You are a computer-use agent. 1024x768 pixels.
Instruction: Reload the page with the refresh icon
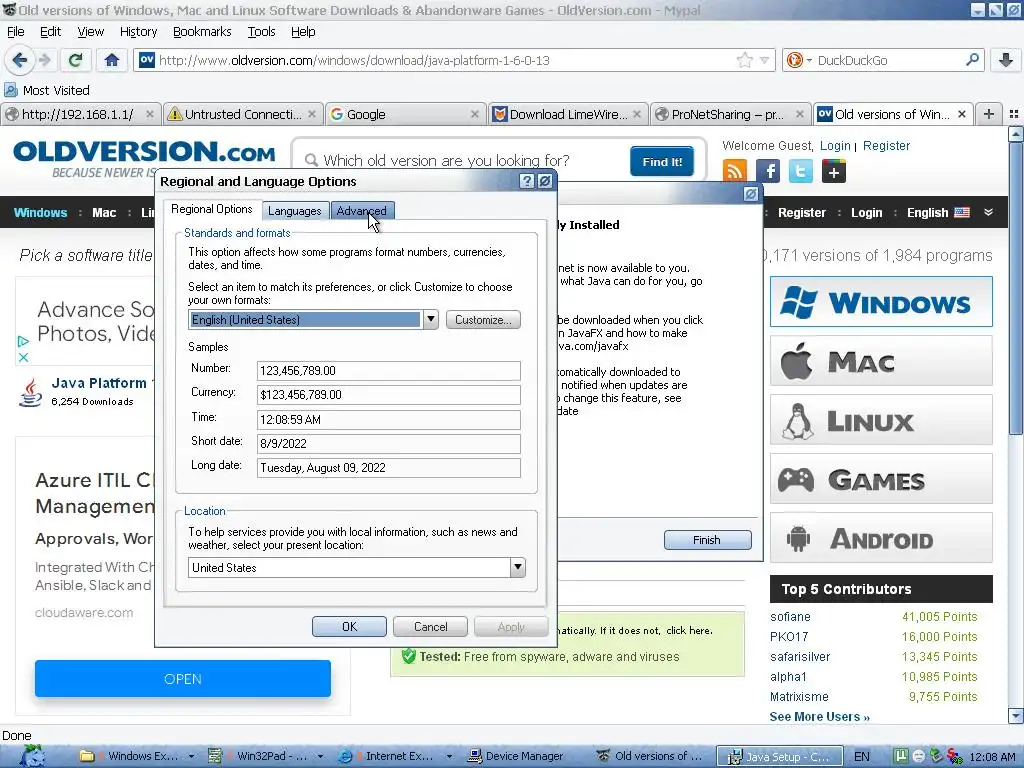pyautogui.click(x=75, y=60)
